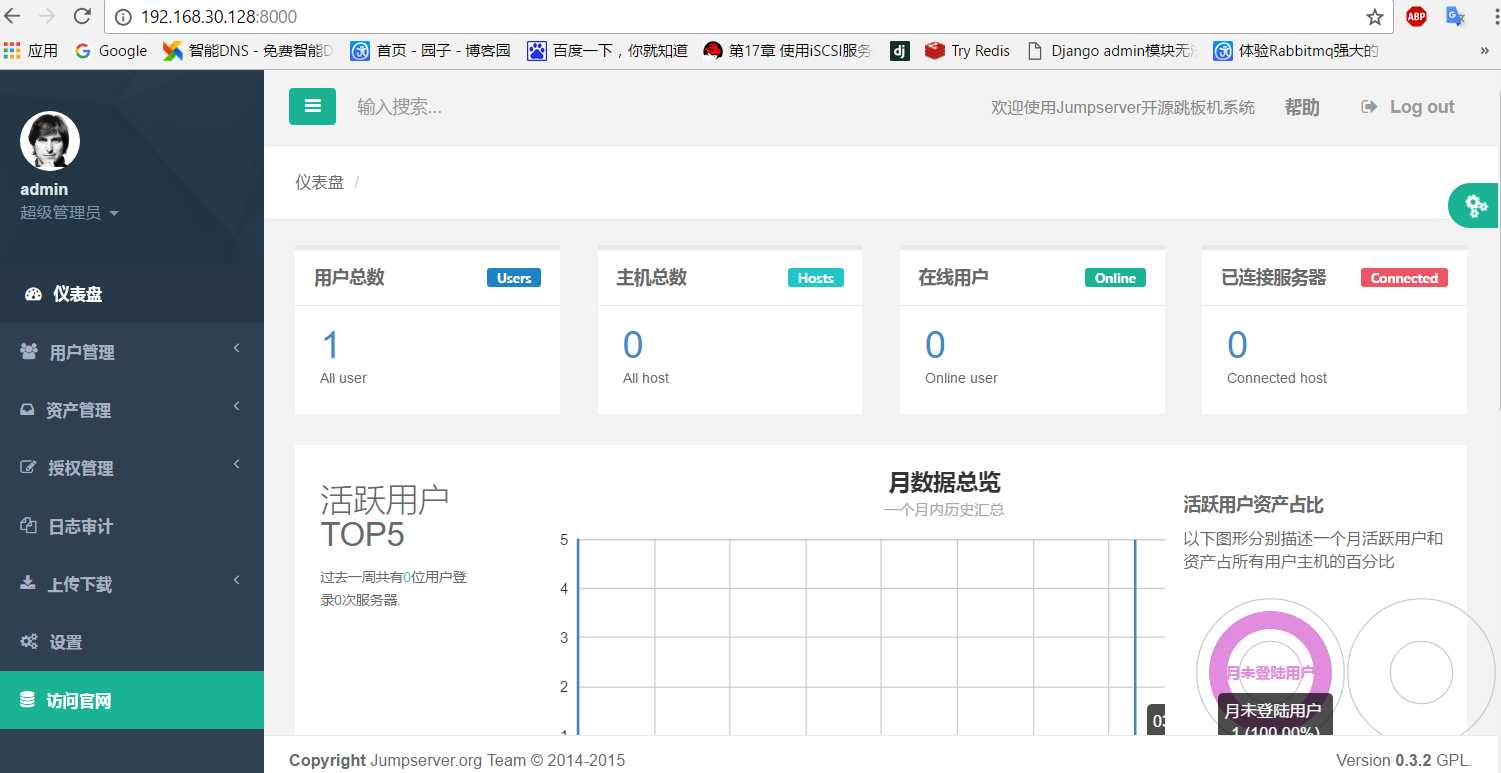The image size is (1501, 773).
Task: Click the page info icon in address bar
Action: click(123, 17)
